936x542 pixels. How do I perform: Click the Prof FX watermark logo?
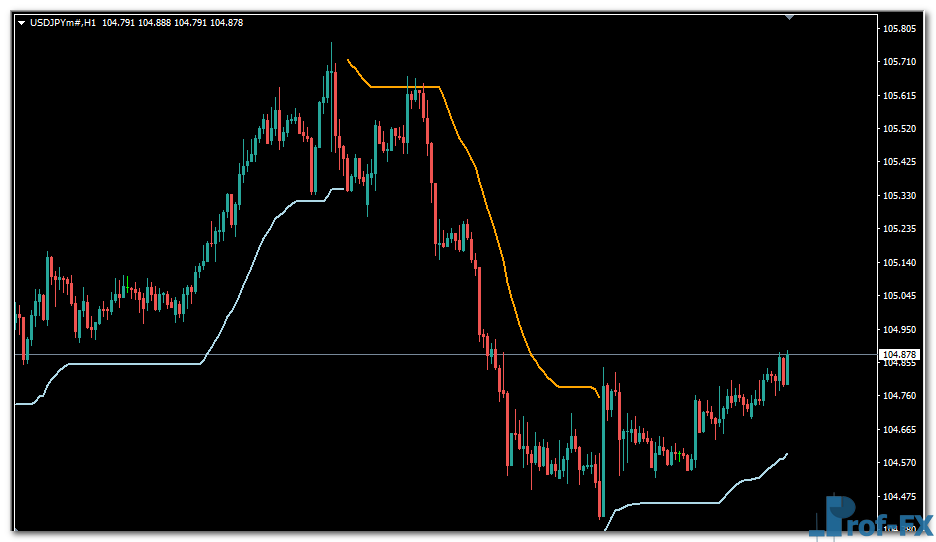coord(870,518)
